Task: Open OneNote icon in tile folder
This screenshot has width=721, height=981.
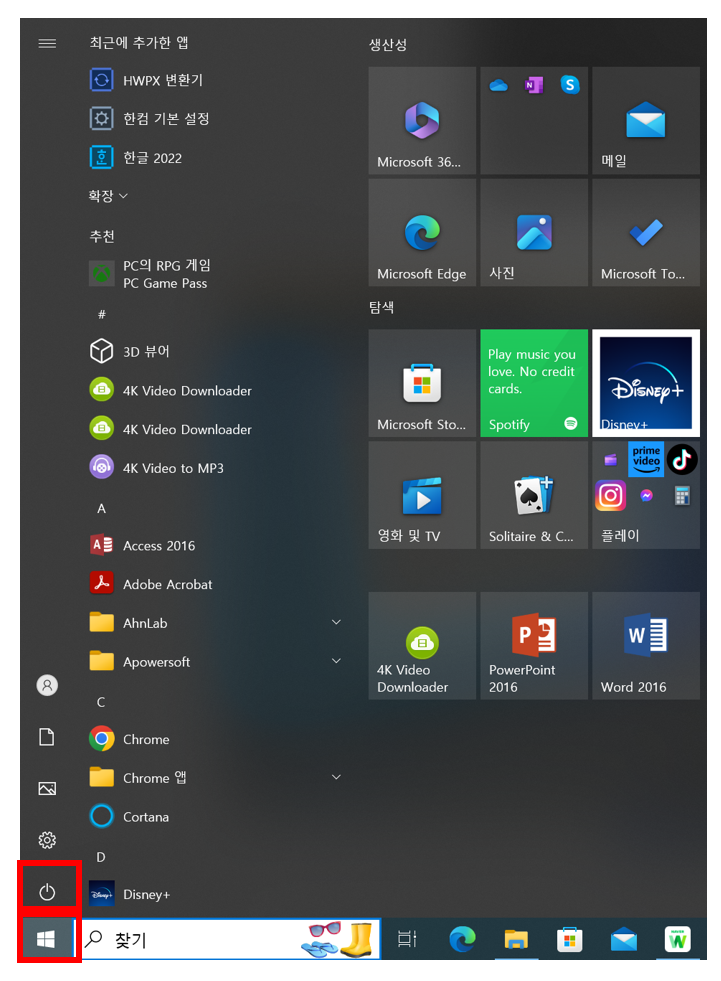Action: coord(534,84)
